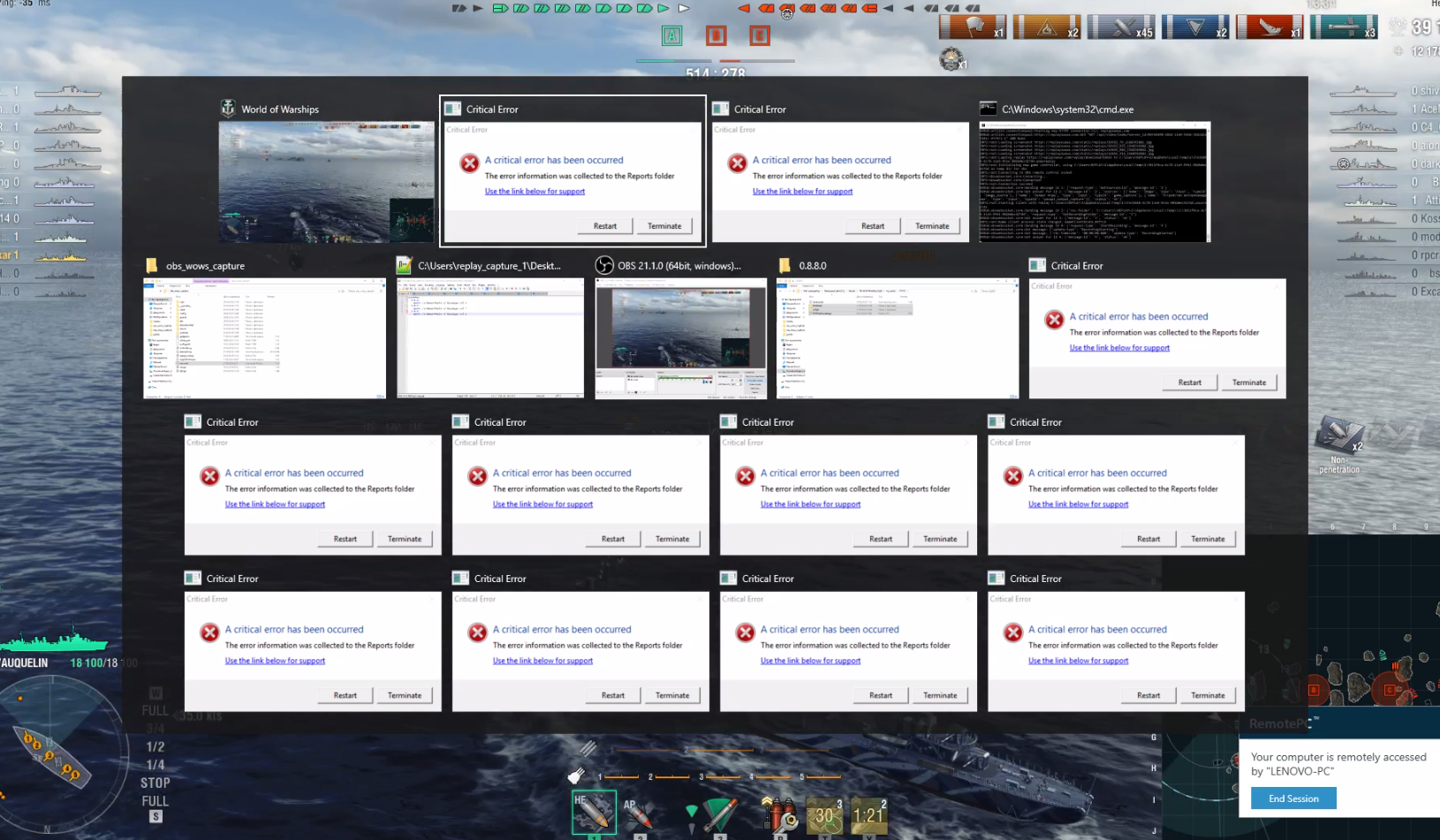This screenshot has height=840, width=1440.
Task: Switch to World of Warships window thumbnail
Action: coord(326,182)
